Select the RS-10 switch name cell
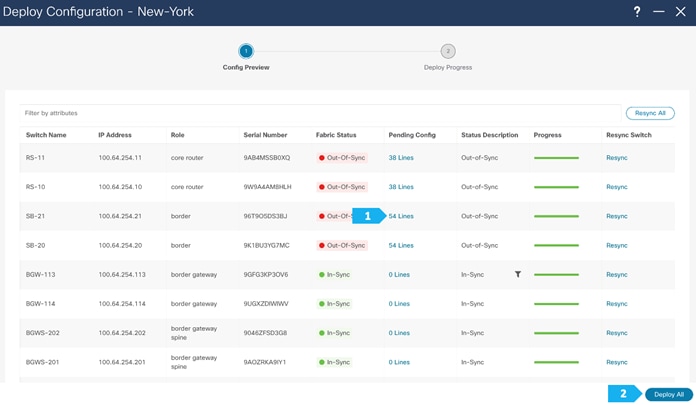 pos(35,187)
